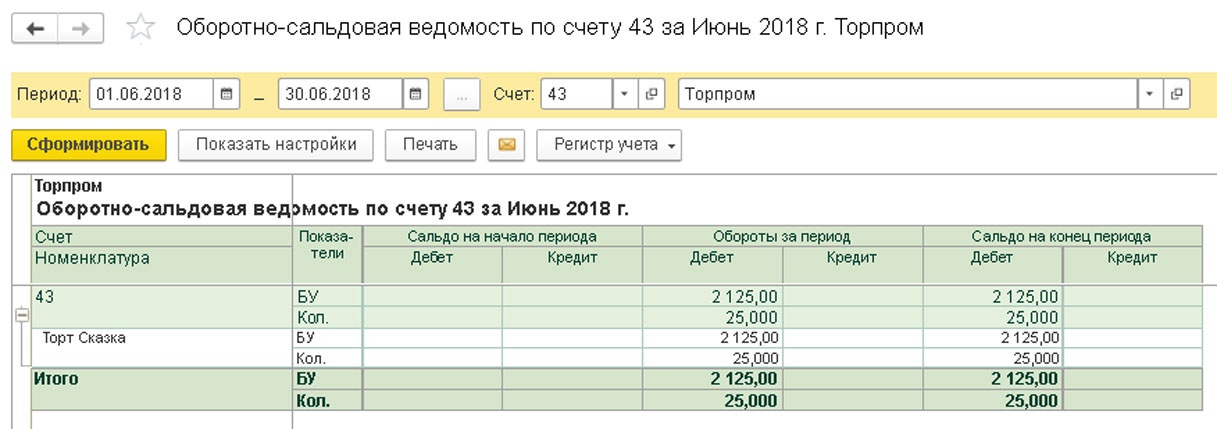Open calendar for end date 30.06.2018
Viewport: 1217px width, 429px height.
(x=416, y=94)
